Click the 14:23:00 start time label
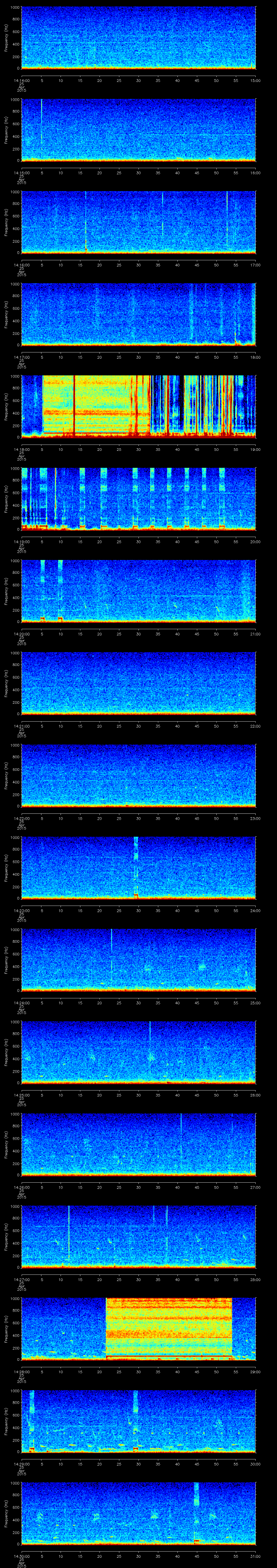The width and height of the screenshot is (277, 1568). click(21, 910)
